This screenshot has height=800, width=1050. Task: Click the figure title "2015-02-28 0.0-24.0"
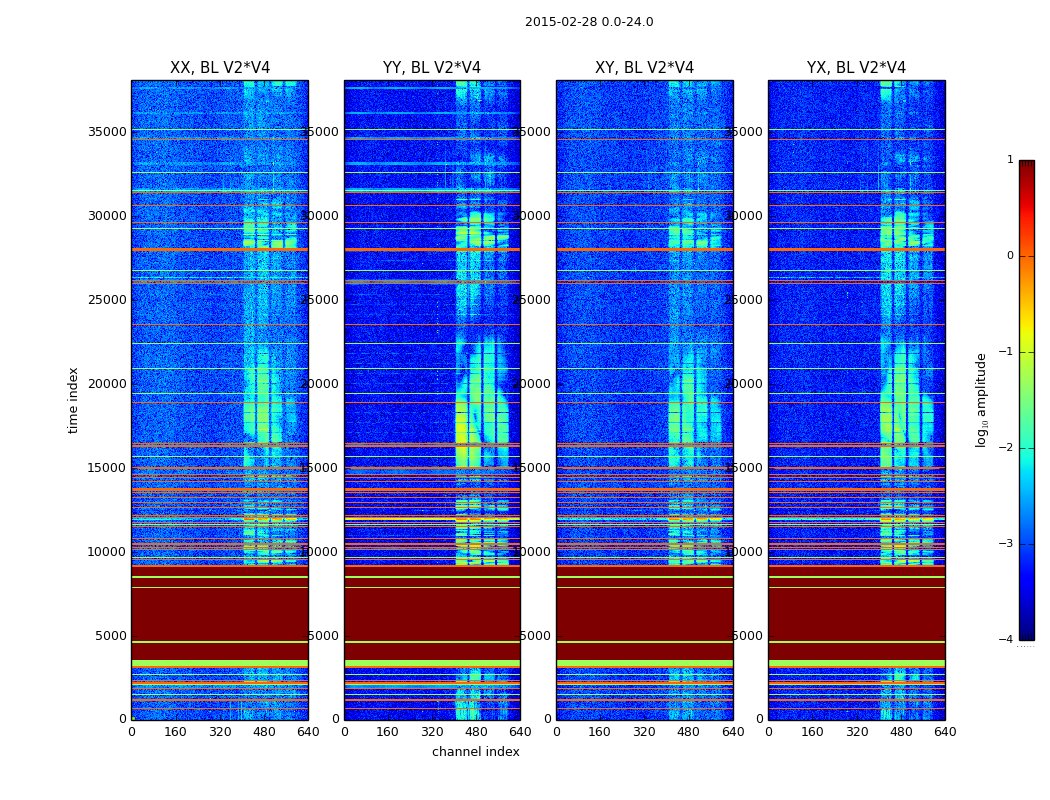(589, 22)
